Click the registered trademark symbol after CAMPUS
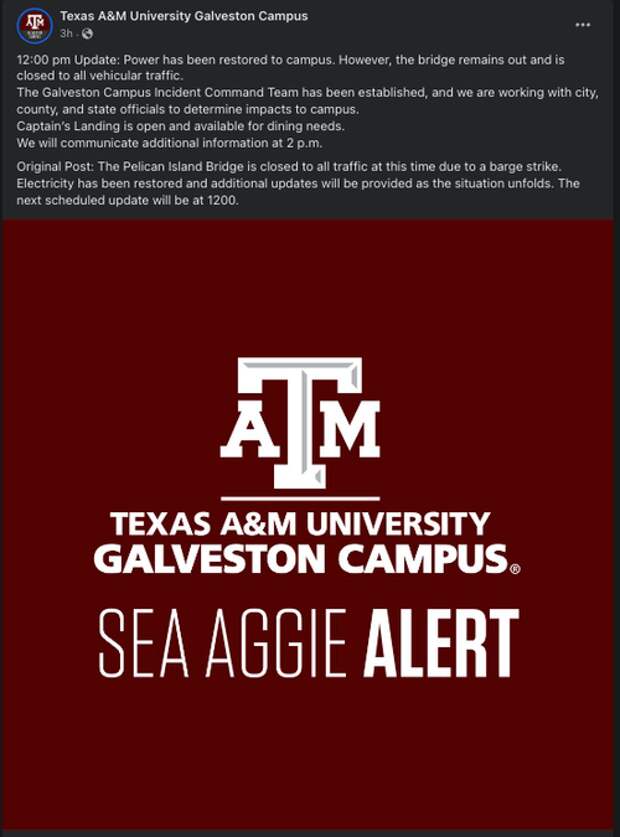 click(x=515, y=569)
